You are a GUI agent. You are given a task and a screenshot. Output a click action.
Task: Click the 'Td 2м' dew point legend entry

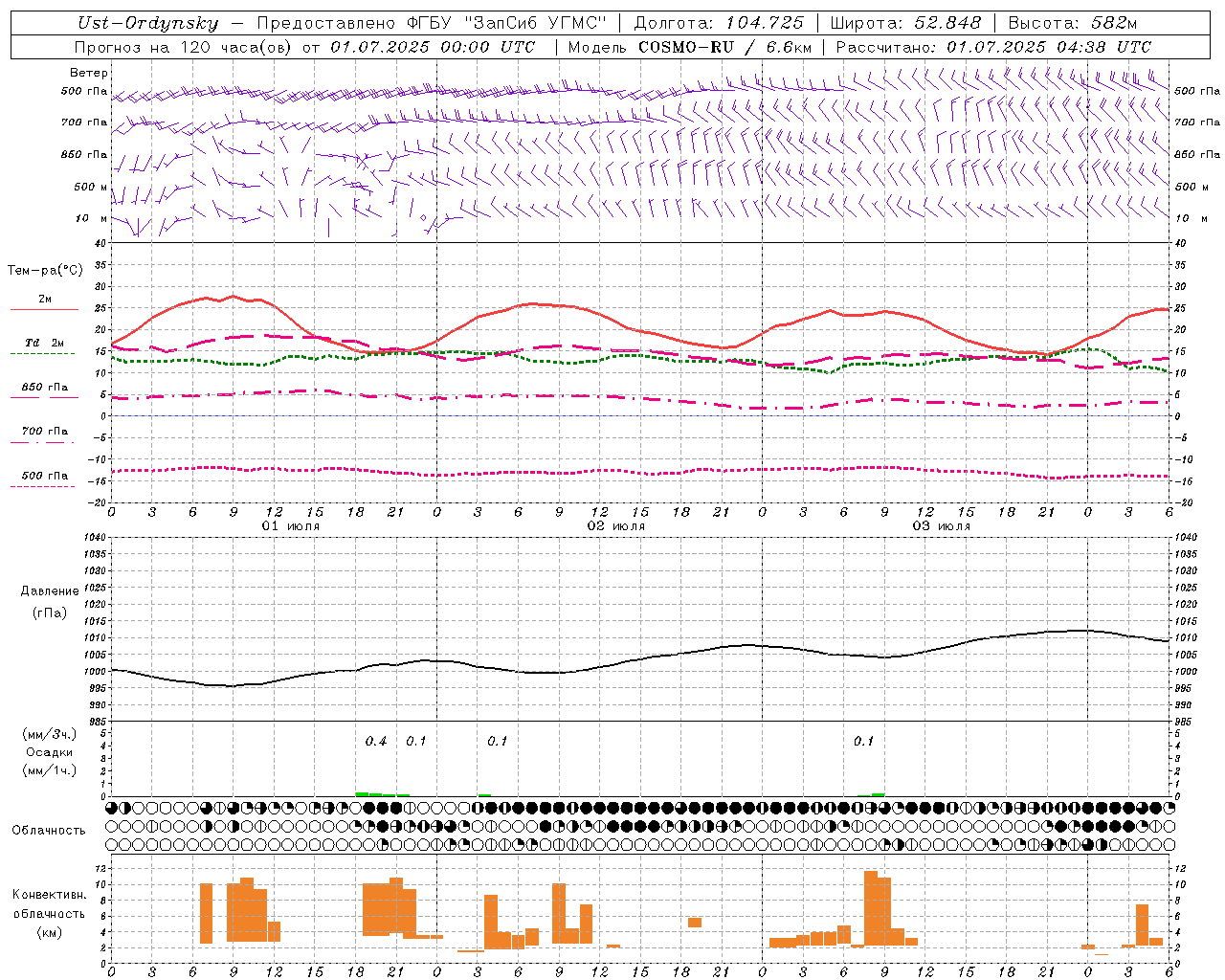coord(44,342)
